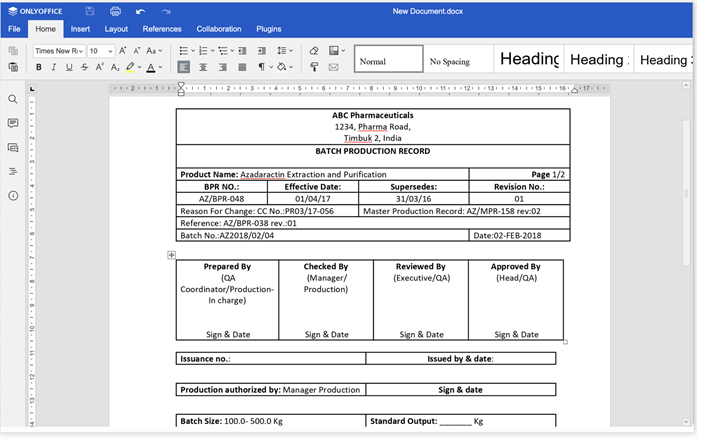Select the No Spacing style

[458, 59]
